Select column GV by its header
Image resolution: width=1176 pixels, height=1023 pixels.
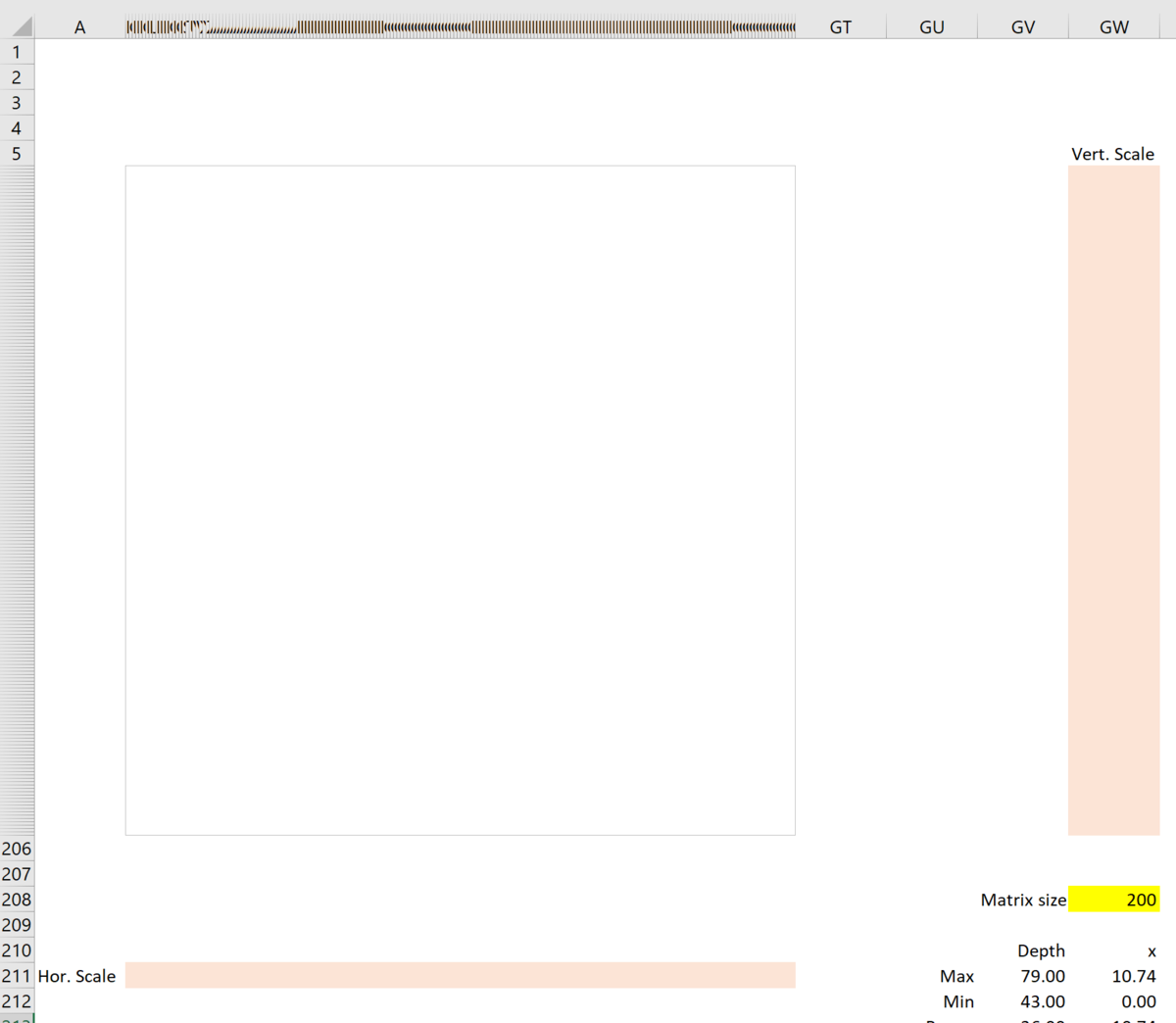pos(1022,26)
